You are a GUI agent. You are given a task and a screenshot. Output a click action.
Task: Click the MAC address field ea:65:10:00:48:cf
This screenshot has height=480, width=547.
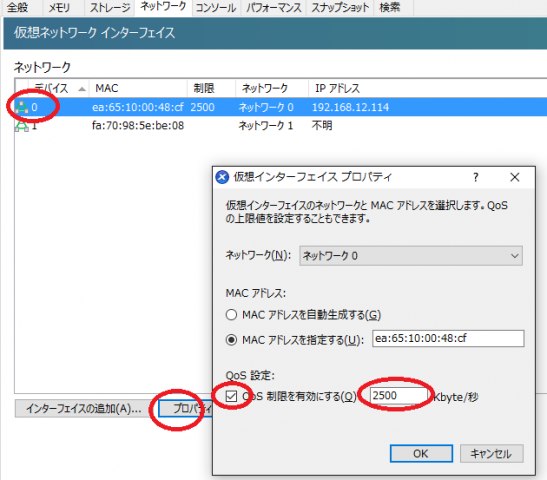pos(448,338)
